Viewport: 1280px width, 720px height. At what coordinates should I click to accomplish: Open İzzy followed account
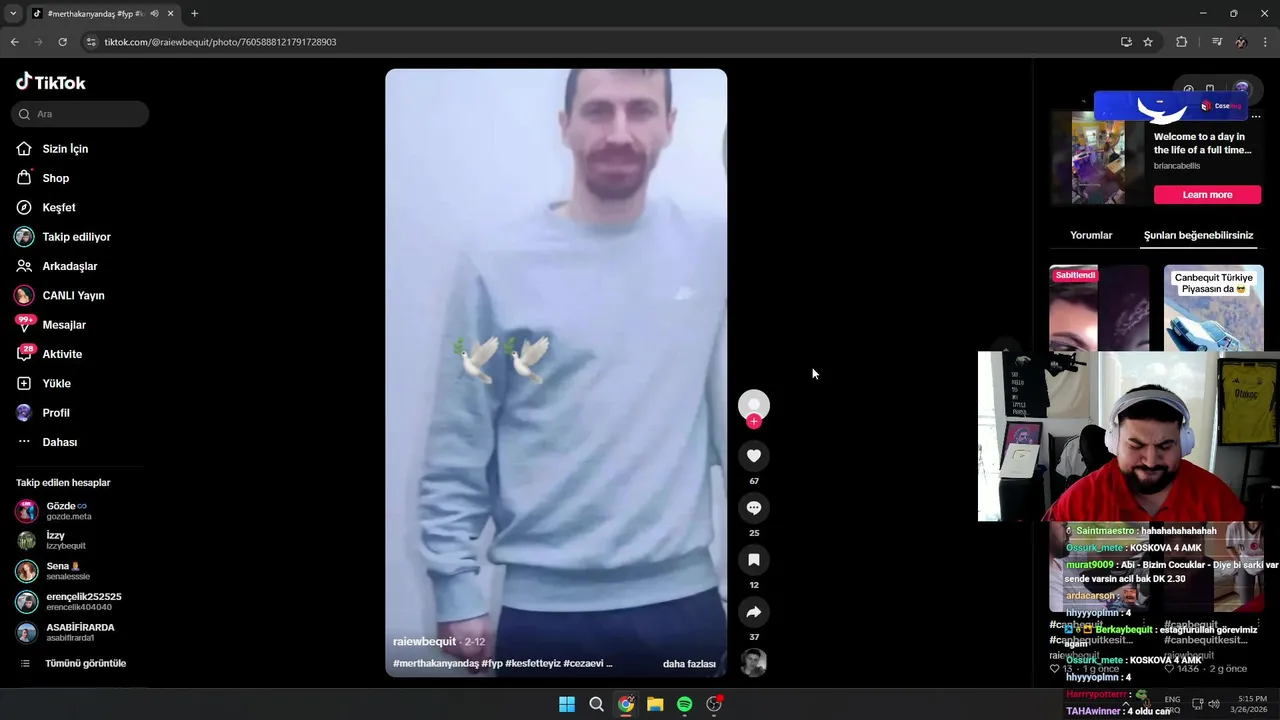pos(66,540)
